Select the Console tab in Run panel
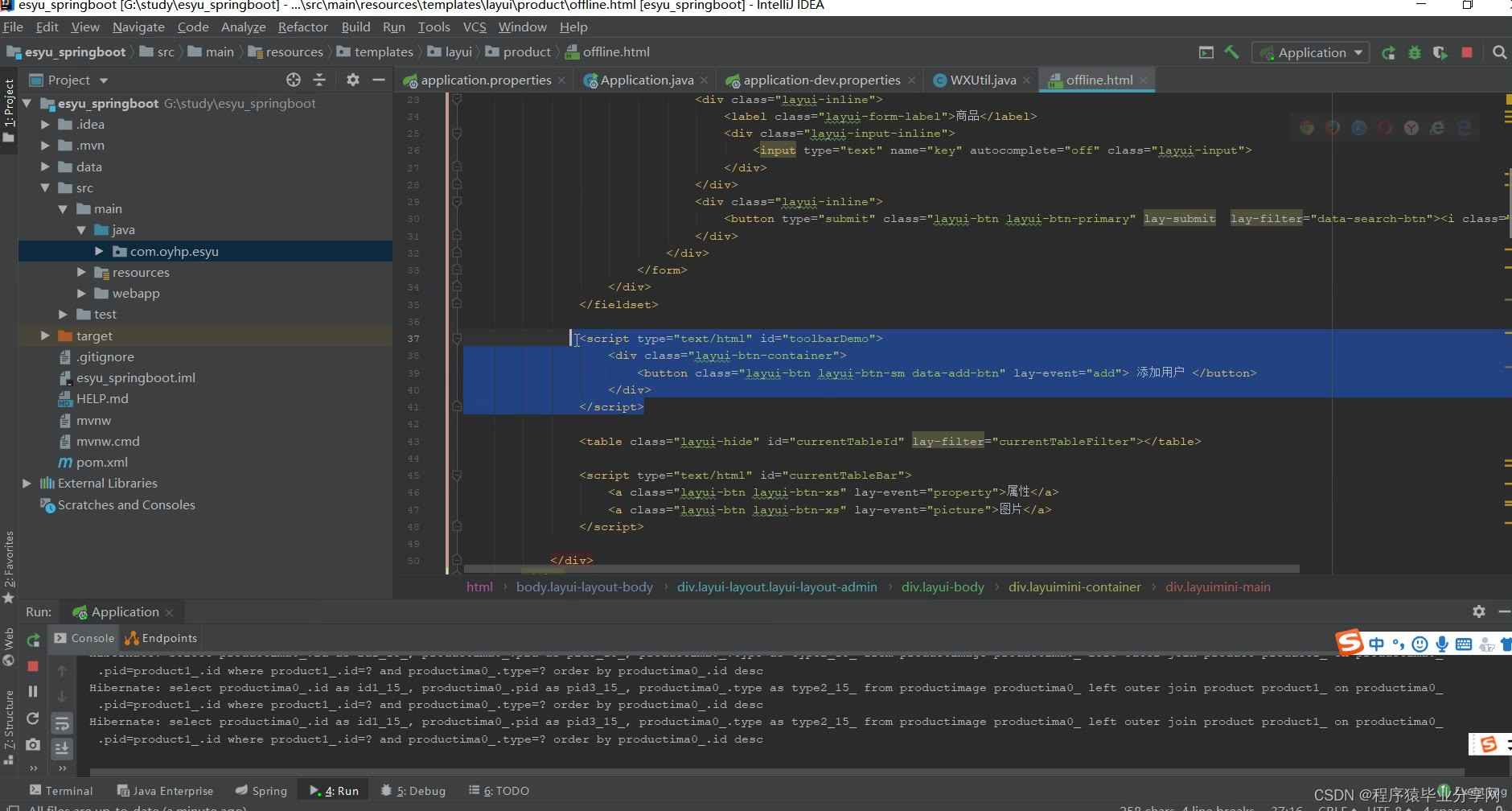 click(84, 638)
